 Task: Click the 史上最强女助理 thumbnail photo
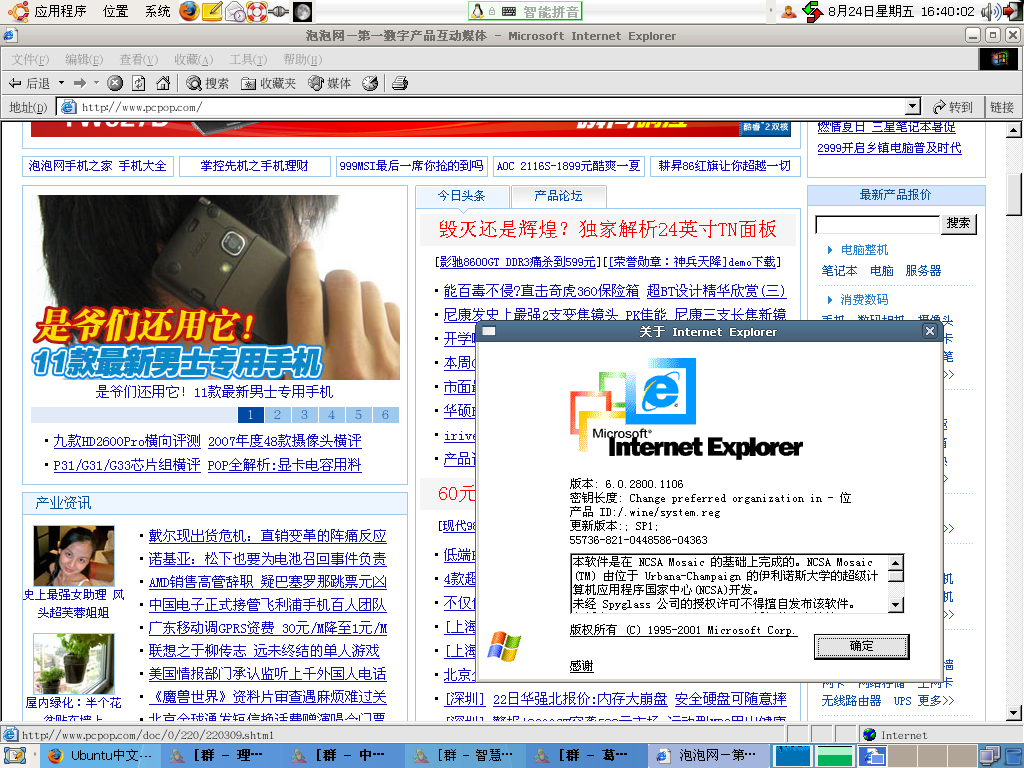(x=74, y=556)
